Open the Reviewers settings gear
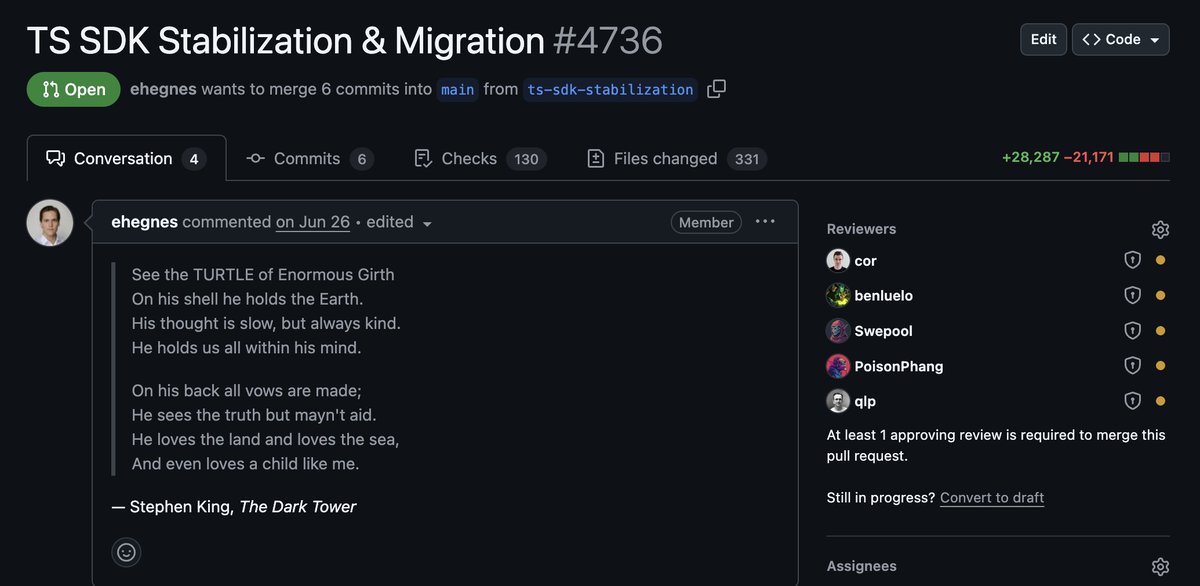The width and height of the screenshot is (1200, 586). (1160, 229)
